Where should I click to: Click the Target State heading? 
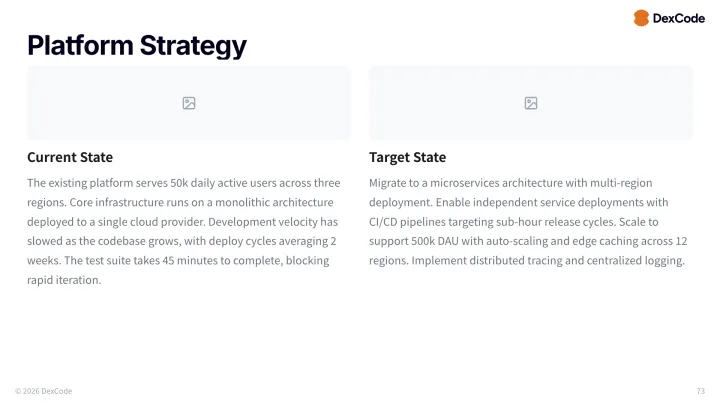(407, 157)
